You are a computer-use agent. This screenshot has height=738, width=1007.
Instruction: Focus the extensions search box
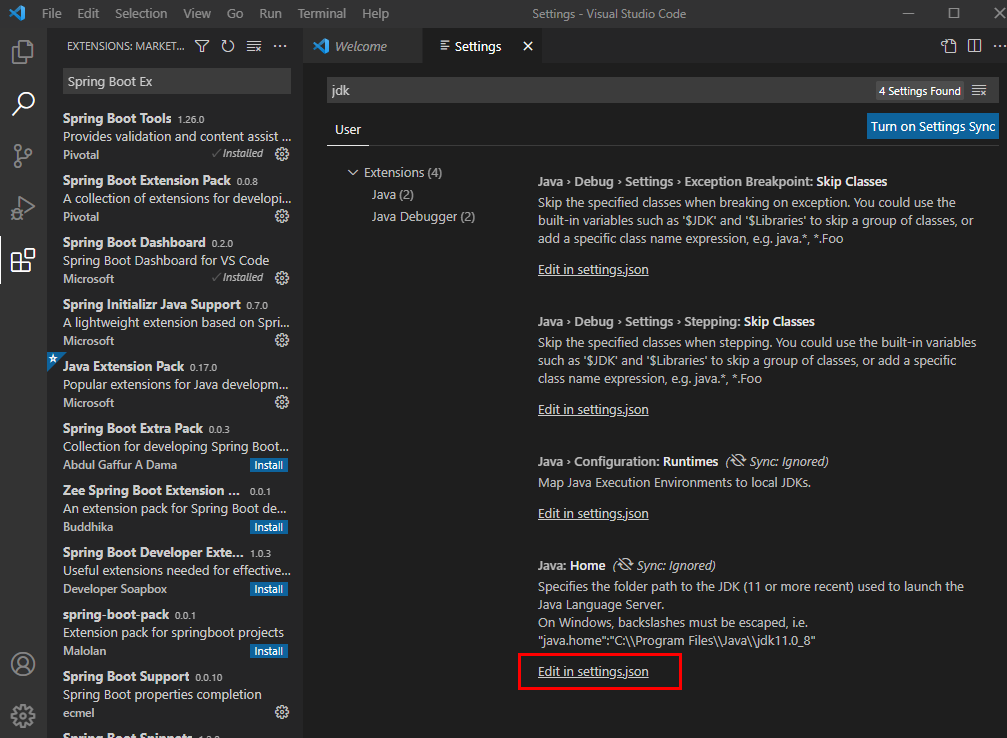[x=177, y=82]
